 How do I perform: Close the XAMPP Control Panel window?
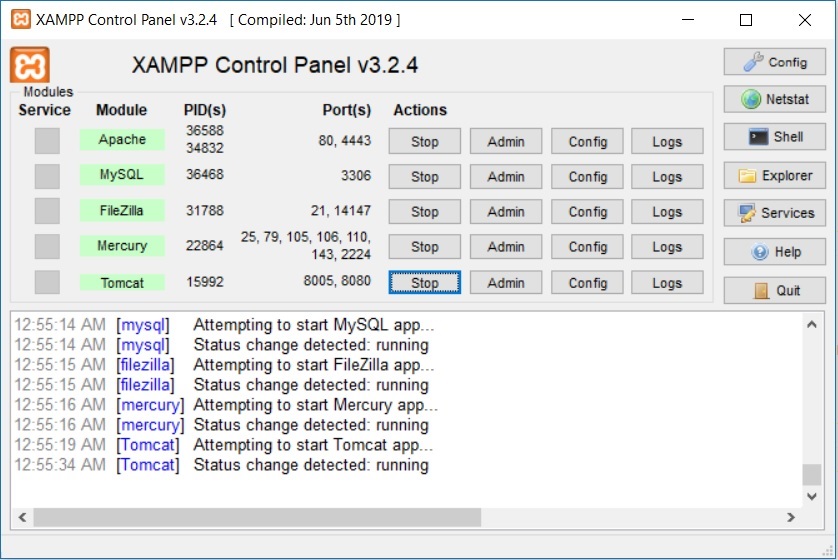coord(805,20)
